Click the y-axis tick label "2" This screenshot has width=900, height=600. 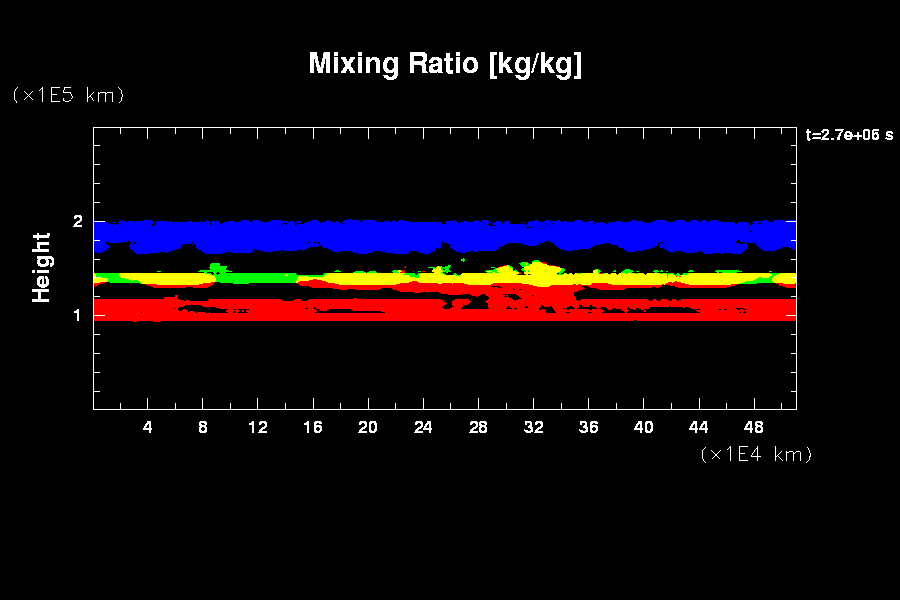tap(78, 221)
